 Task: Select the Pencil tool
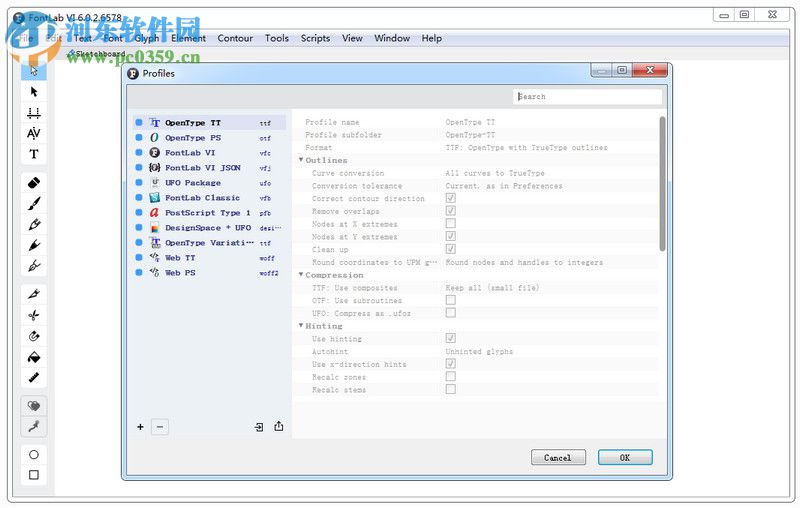[34, 224]
